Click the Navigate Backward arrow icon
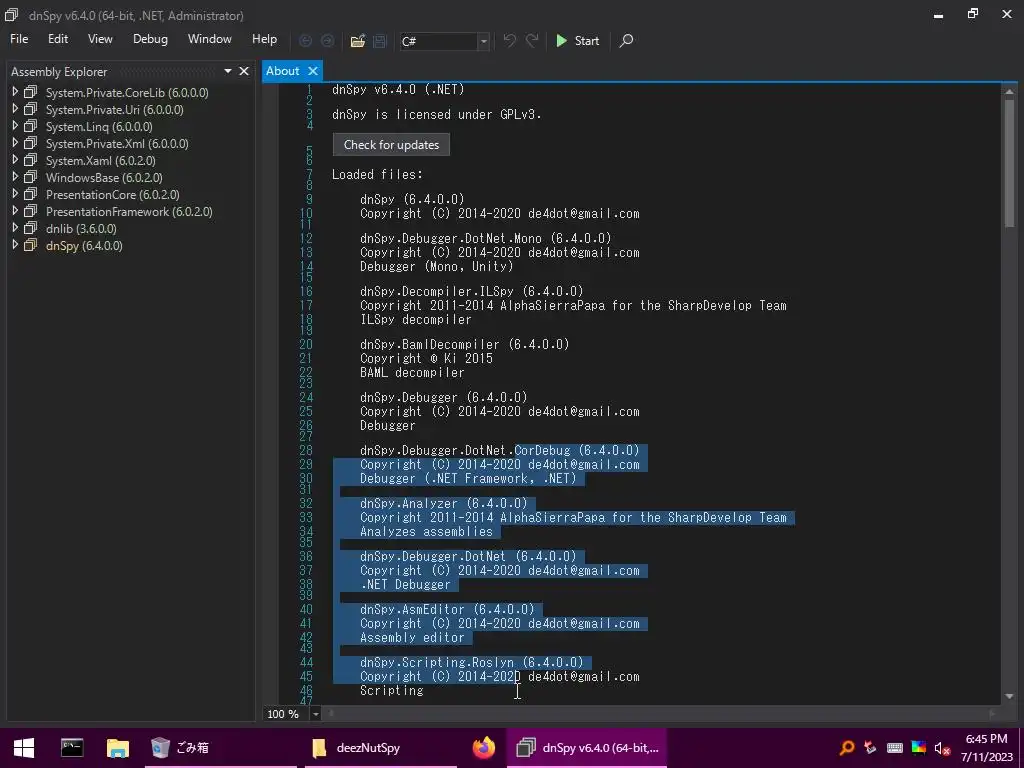This screenshot has height=768, width=1024. [305, 40]
